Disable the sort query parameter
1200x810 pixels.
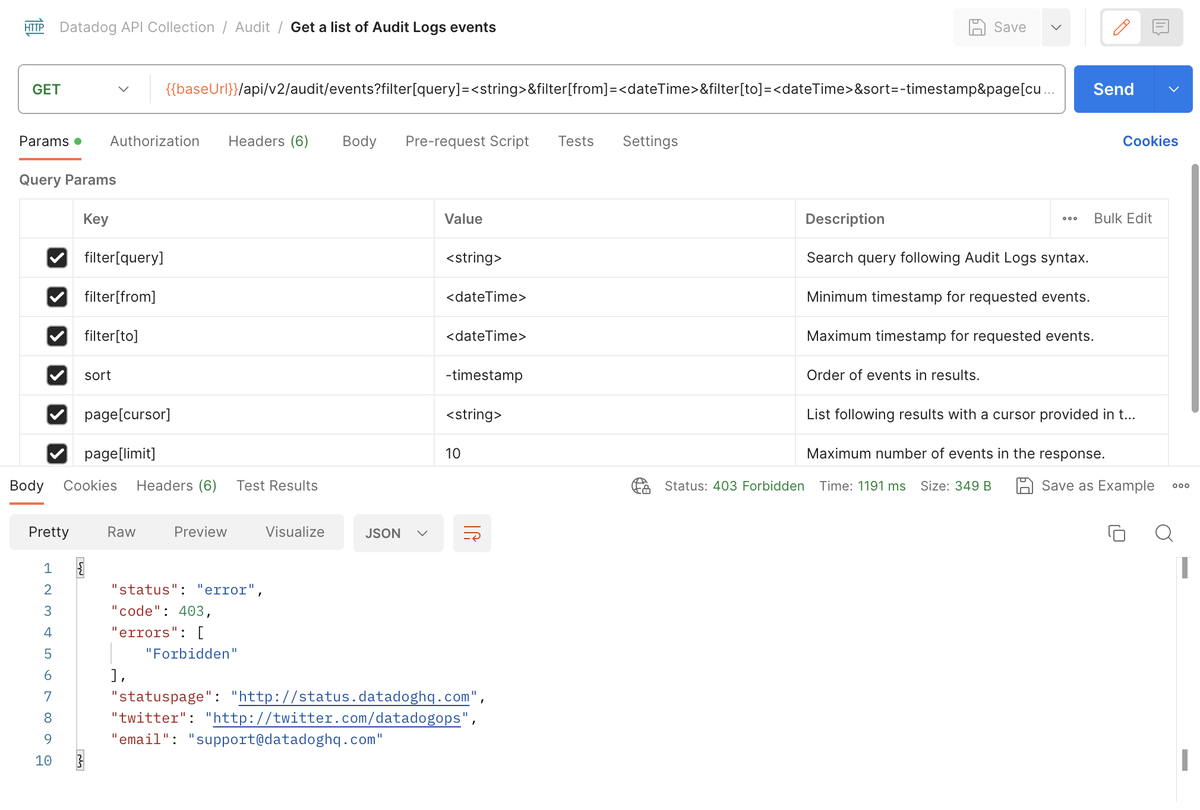click(57, 375)
